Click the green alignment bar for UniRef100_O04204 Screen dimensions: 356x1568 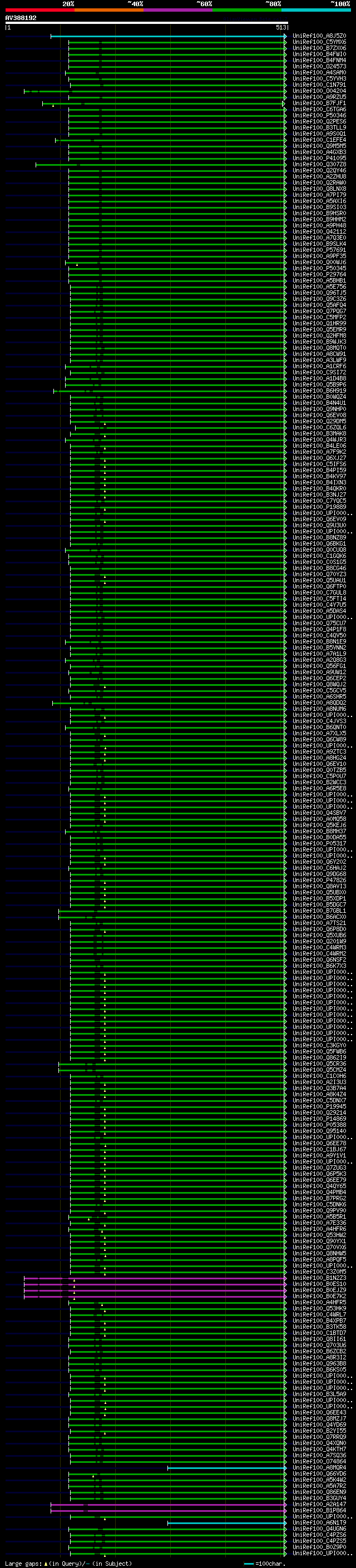(x=155, y=91)
